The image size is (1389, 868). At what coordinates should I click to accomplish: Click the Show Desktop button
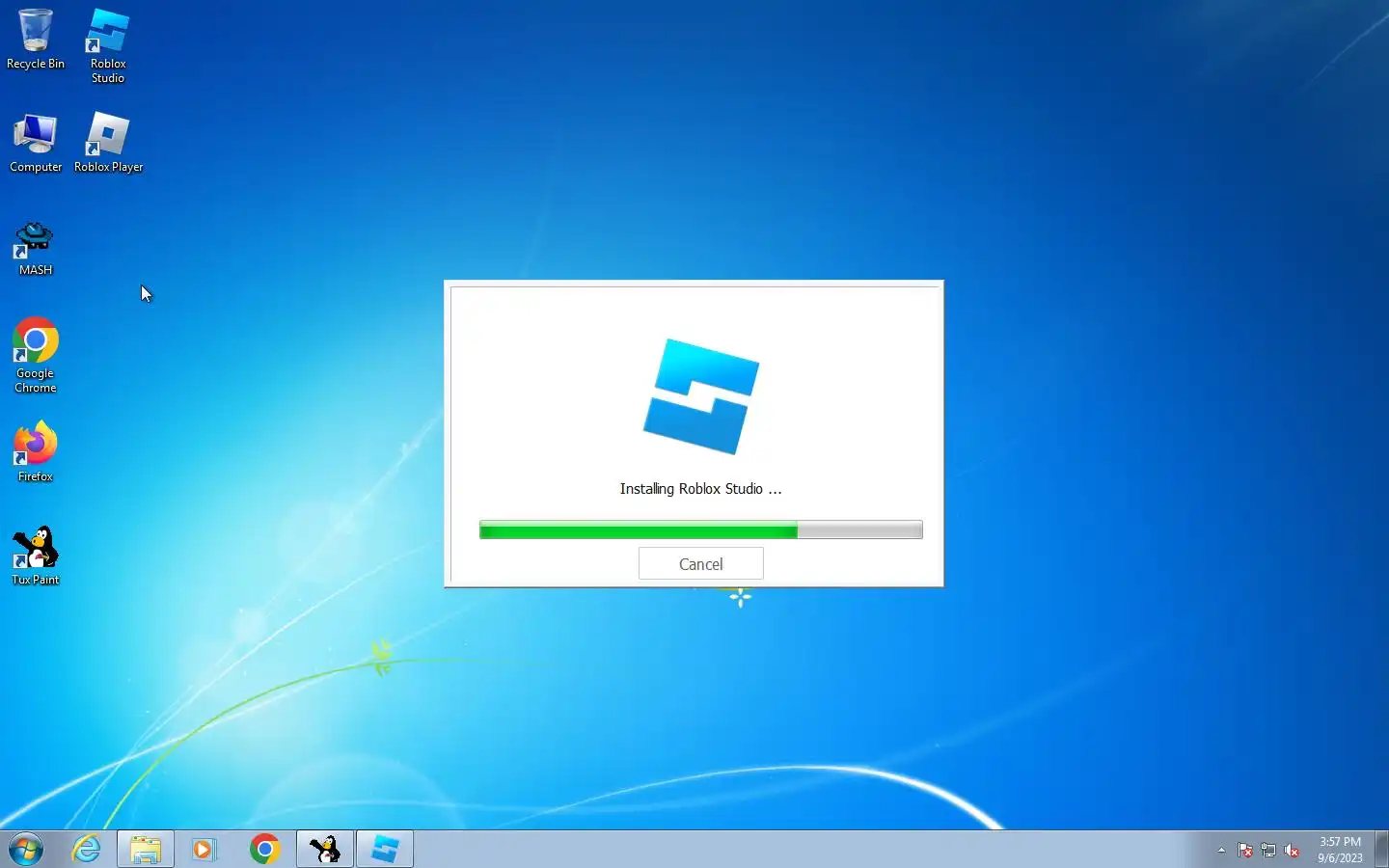point(1381,850)
